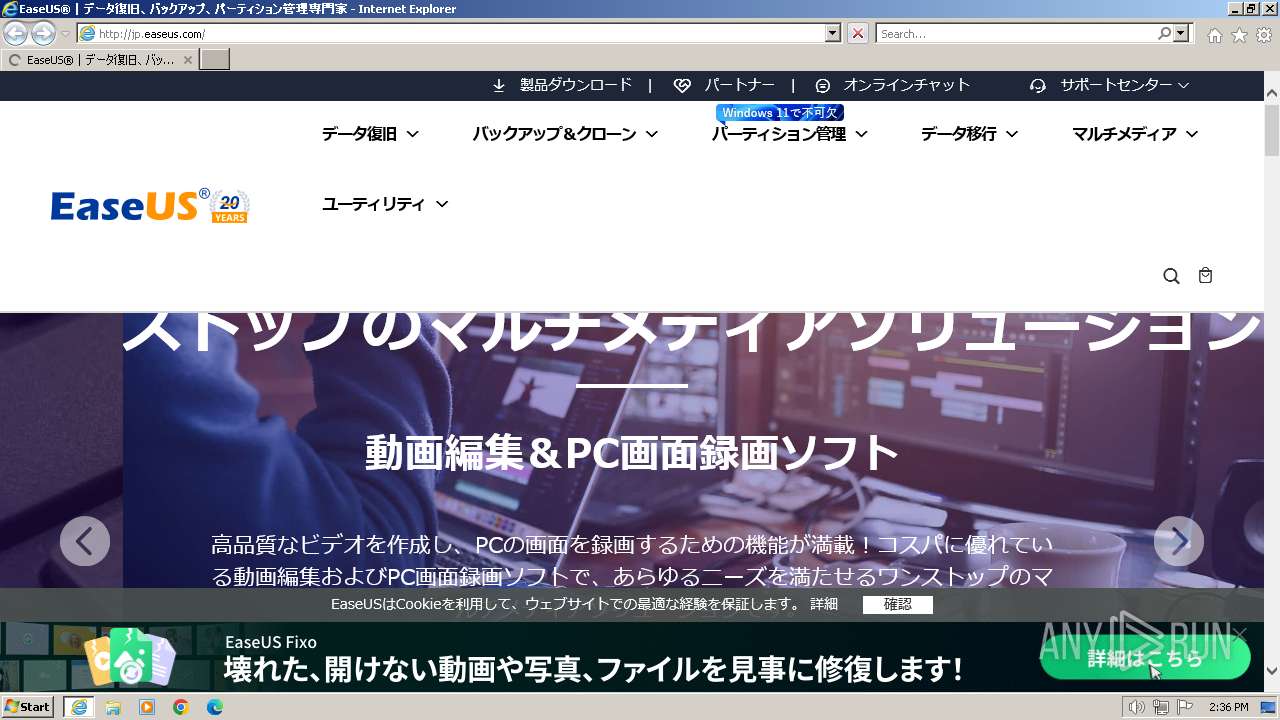Open IE Tools gear icon
Viewport: 1280px width, 720px height.
(1264, 35)
